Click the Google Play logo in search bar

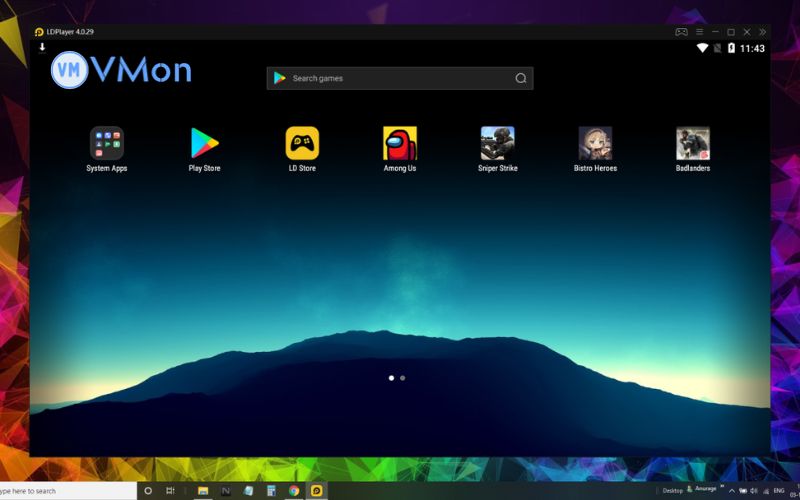tap(280, 78)
